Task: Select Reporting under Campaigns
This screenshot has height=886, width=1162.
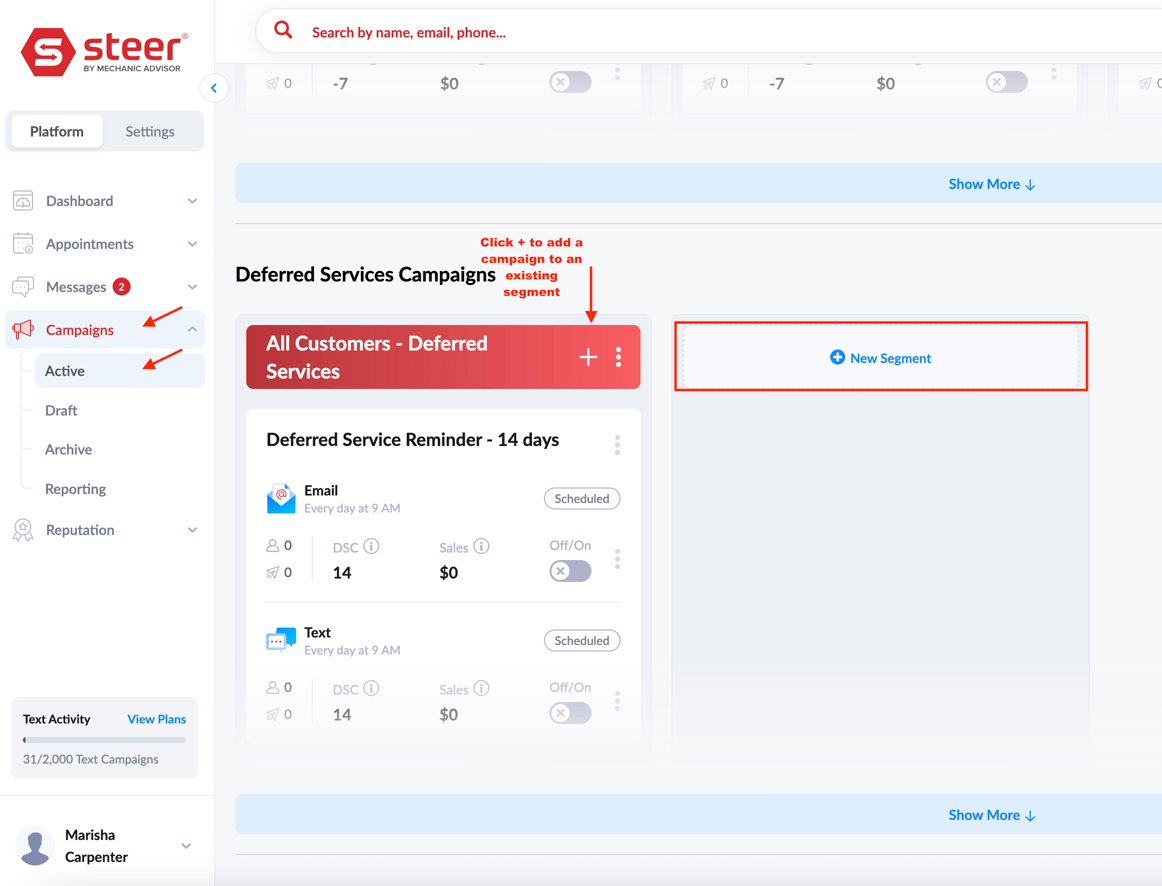Action: point(75,489)
